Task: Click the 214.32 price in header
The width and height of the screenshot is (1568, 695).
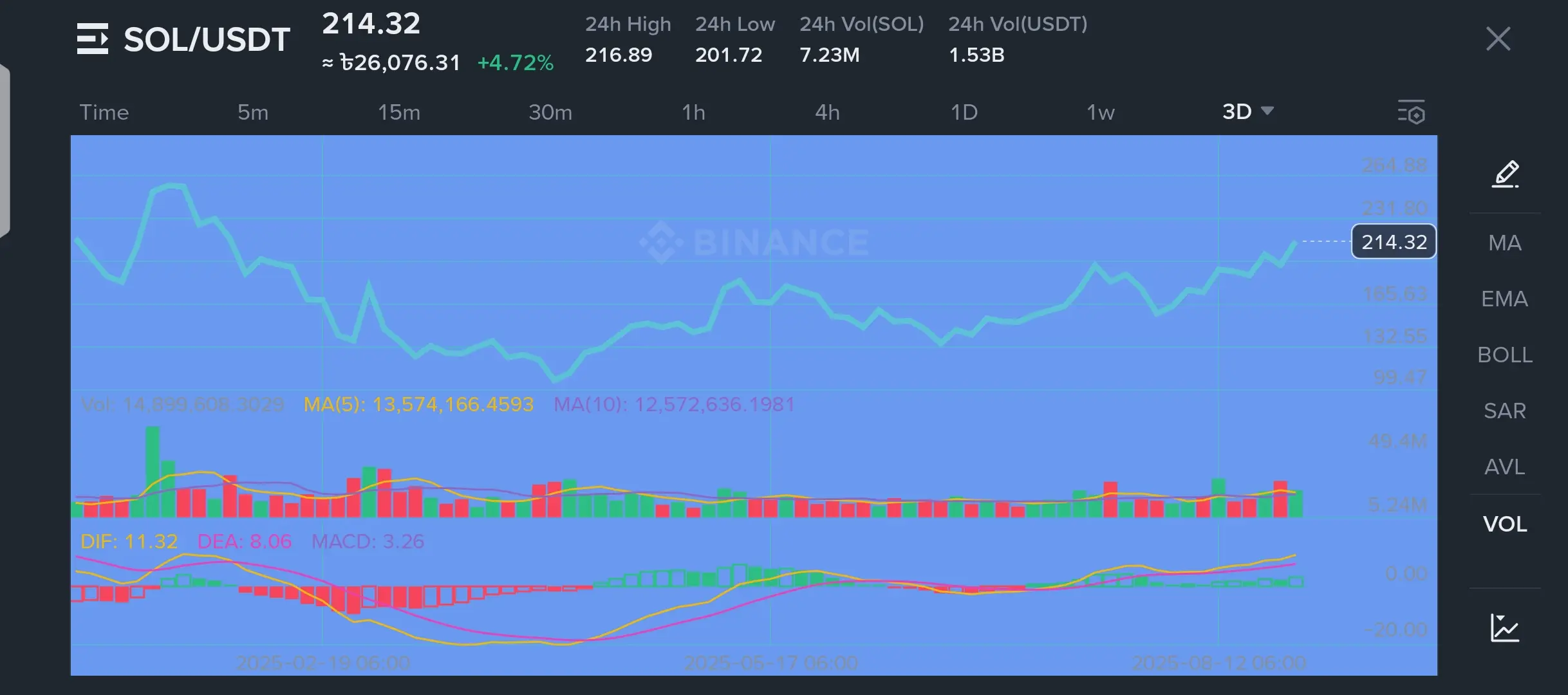Action: click(x=371, y=24)
